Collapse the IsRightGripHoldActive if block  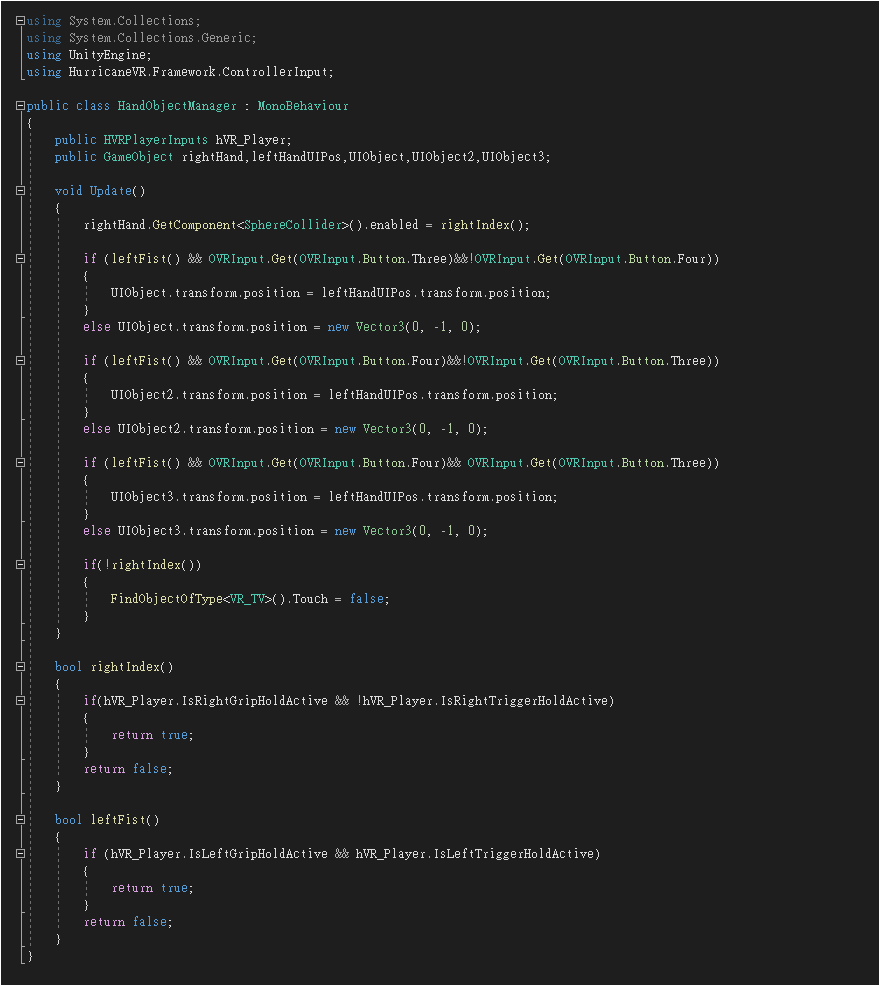pos(20,701)
